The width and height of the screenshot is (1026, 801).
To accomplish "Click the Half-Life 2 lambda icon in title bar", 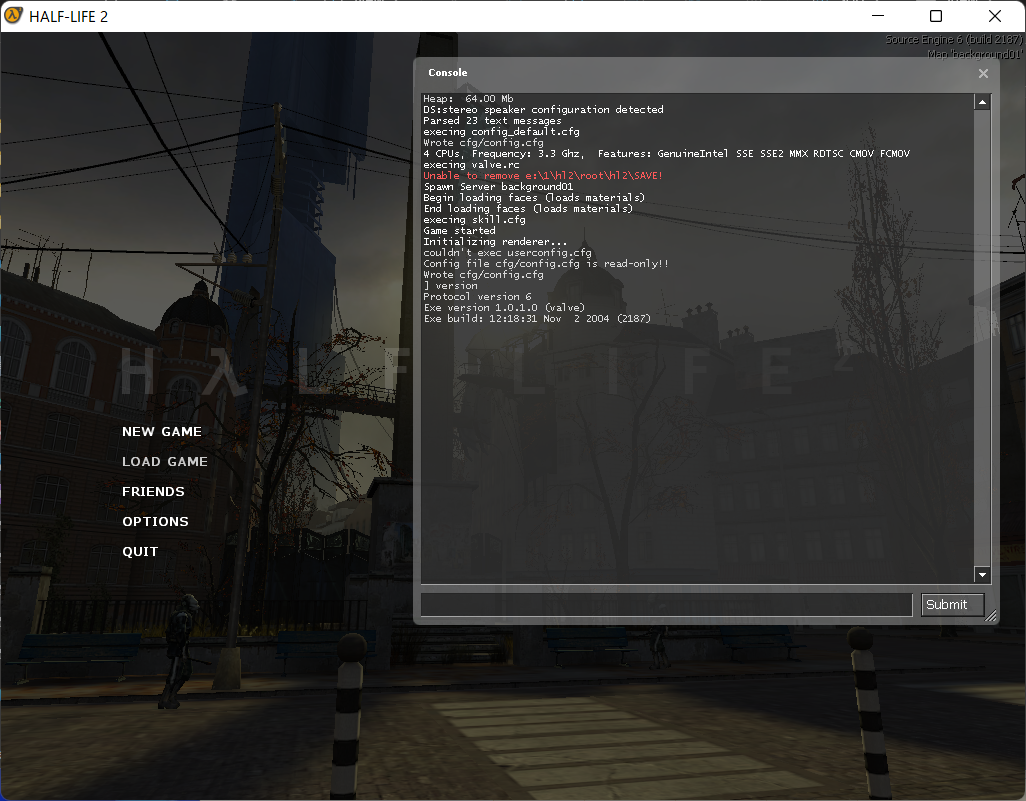I will pyautogui.click(x=15, y=16).
